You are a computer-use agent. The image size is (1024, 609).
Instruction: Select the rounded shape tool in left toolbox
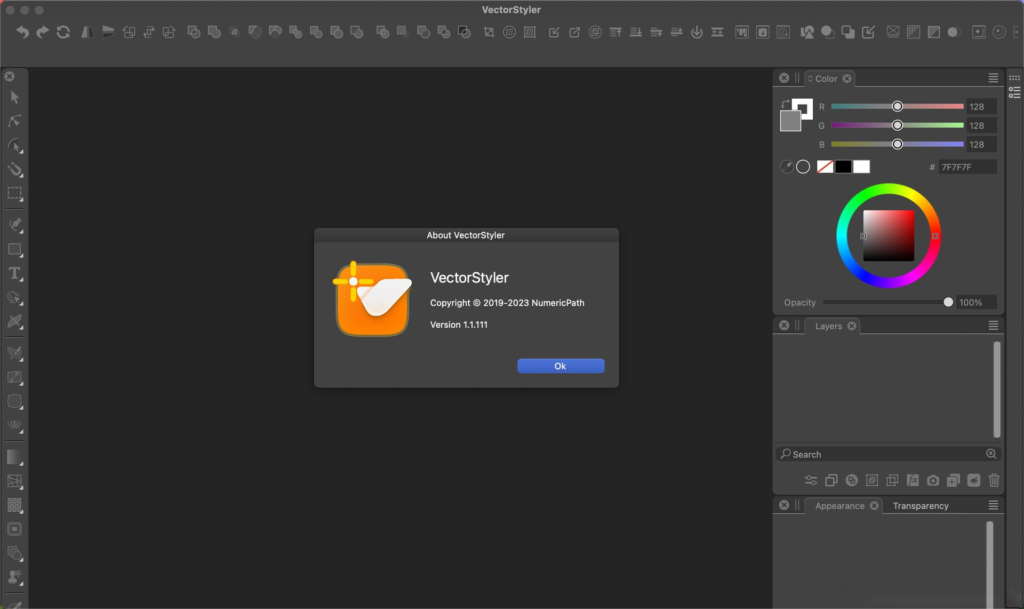tap(14, 401)
